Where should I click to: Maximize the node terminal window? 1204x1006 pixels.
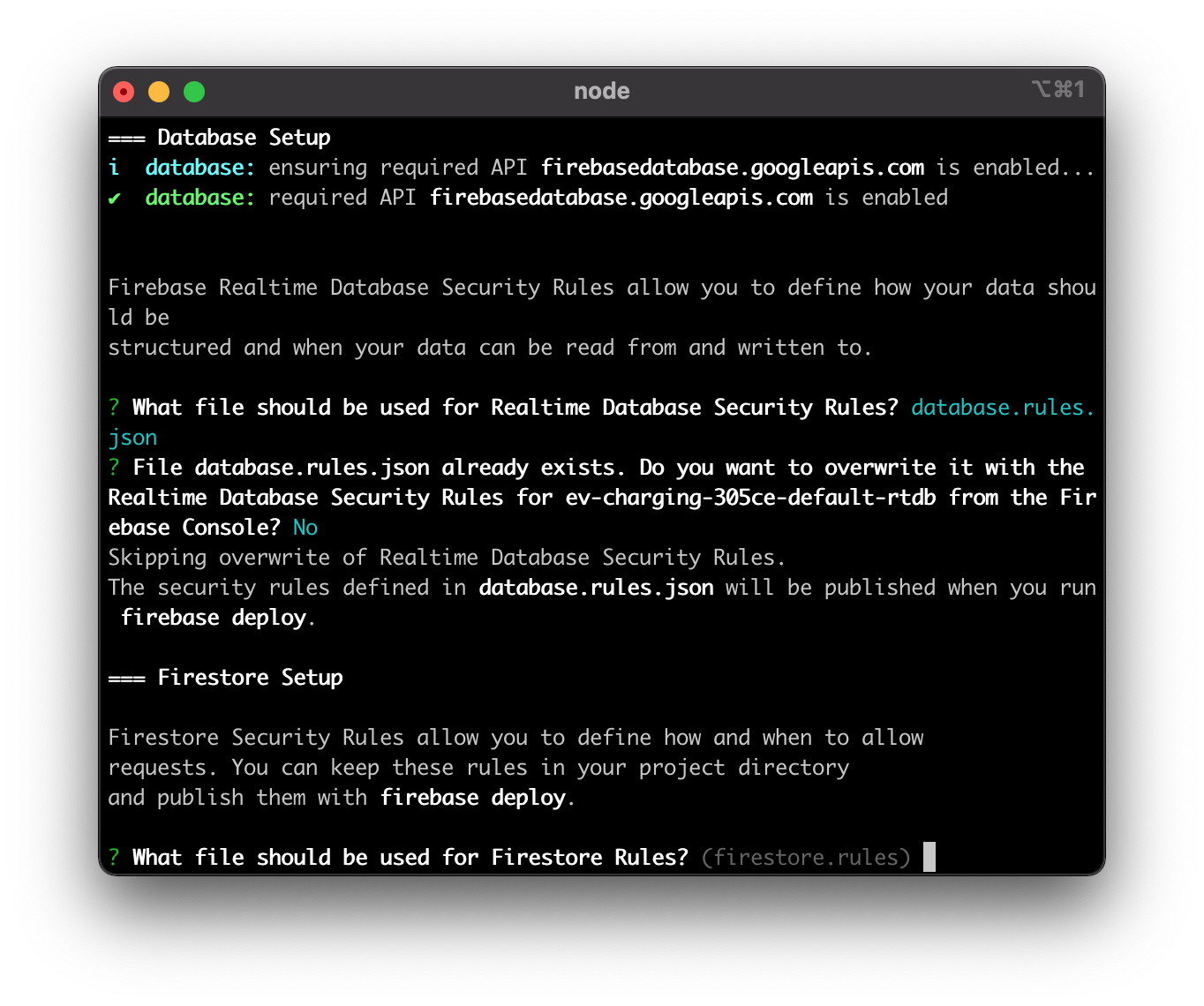tap(194, 92)
